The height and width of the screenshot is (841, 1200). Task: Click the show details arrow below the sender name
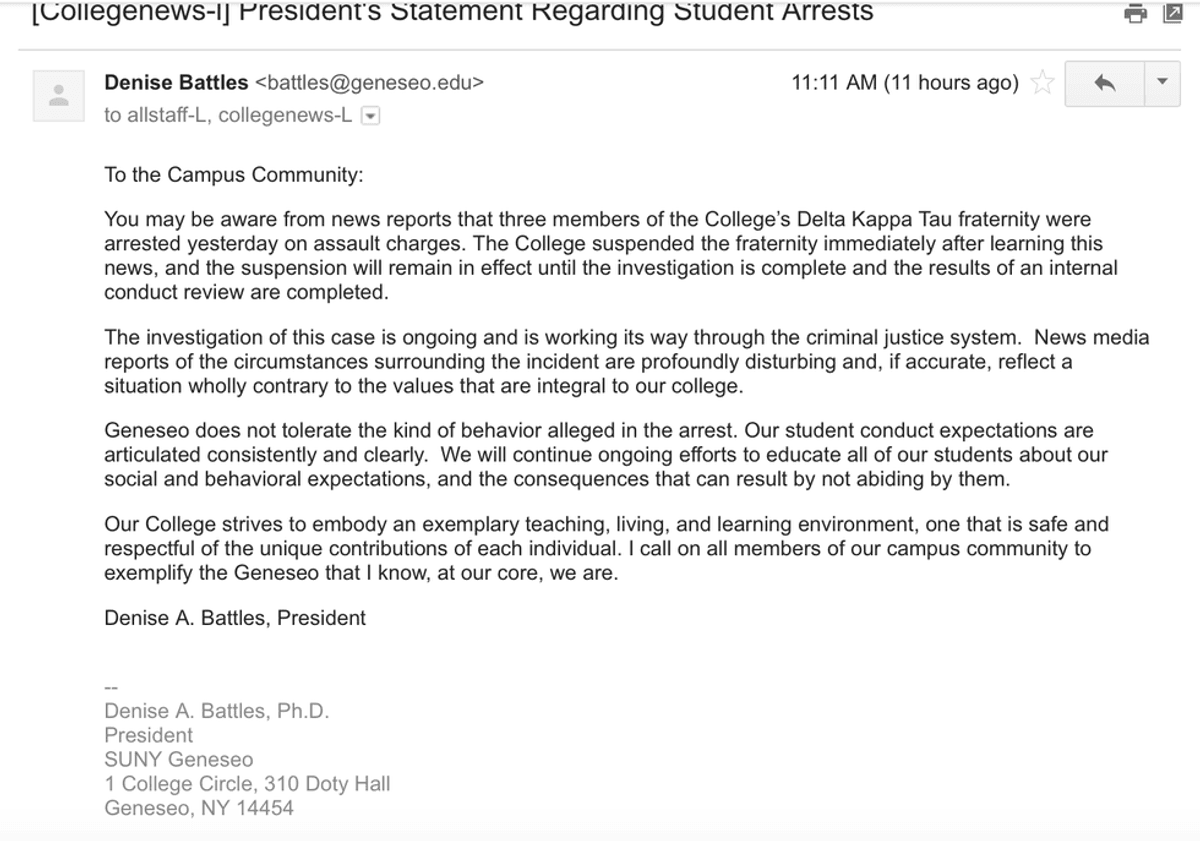pos(370,115)
